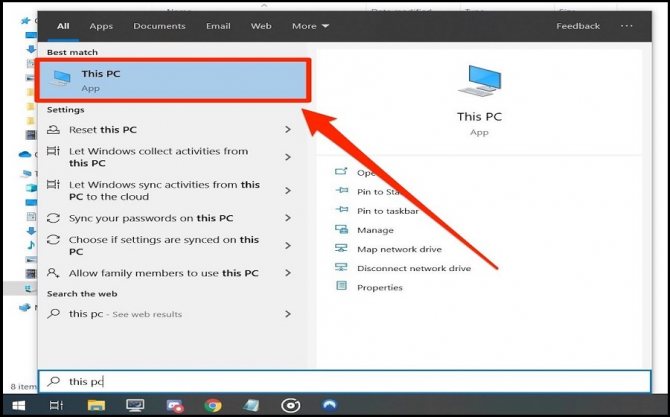Expand arrow for Let Windows sync activities
The height and width of the screenshot is (417, 670).
click(288, 191)
